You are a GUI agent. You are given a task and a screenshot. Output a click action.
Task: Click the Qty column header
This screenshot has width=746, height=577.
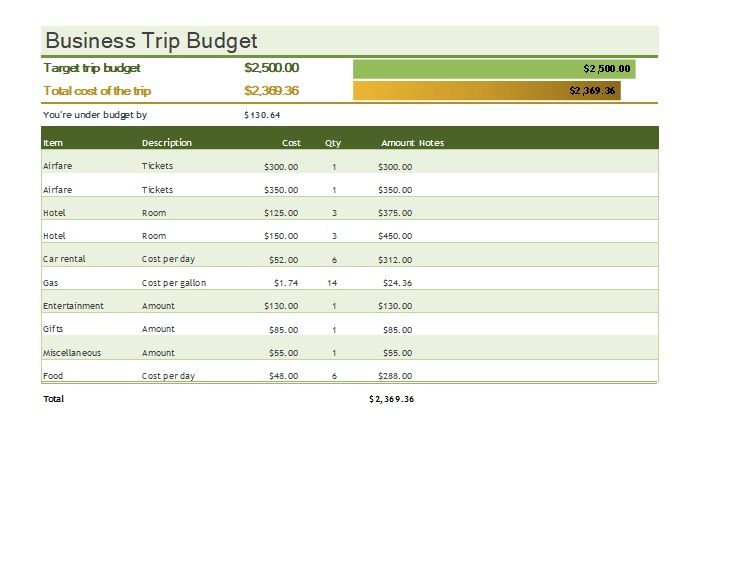333,143
